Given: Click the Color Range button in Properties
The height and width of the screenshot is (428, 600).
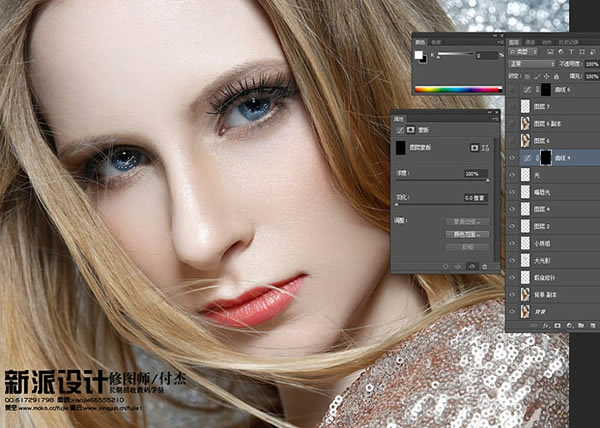Looking at the screenshot, I should (467, 234).
